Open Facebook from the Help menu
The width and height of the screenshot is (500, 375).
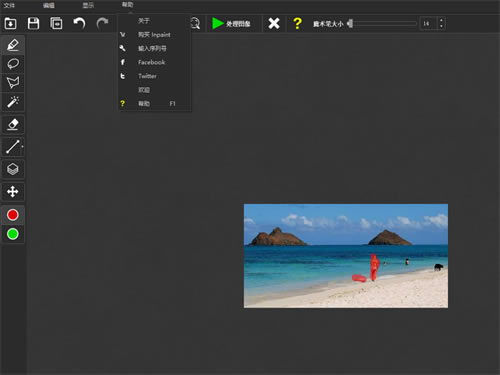point(155,62)
